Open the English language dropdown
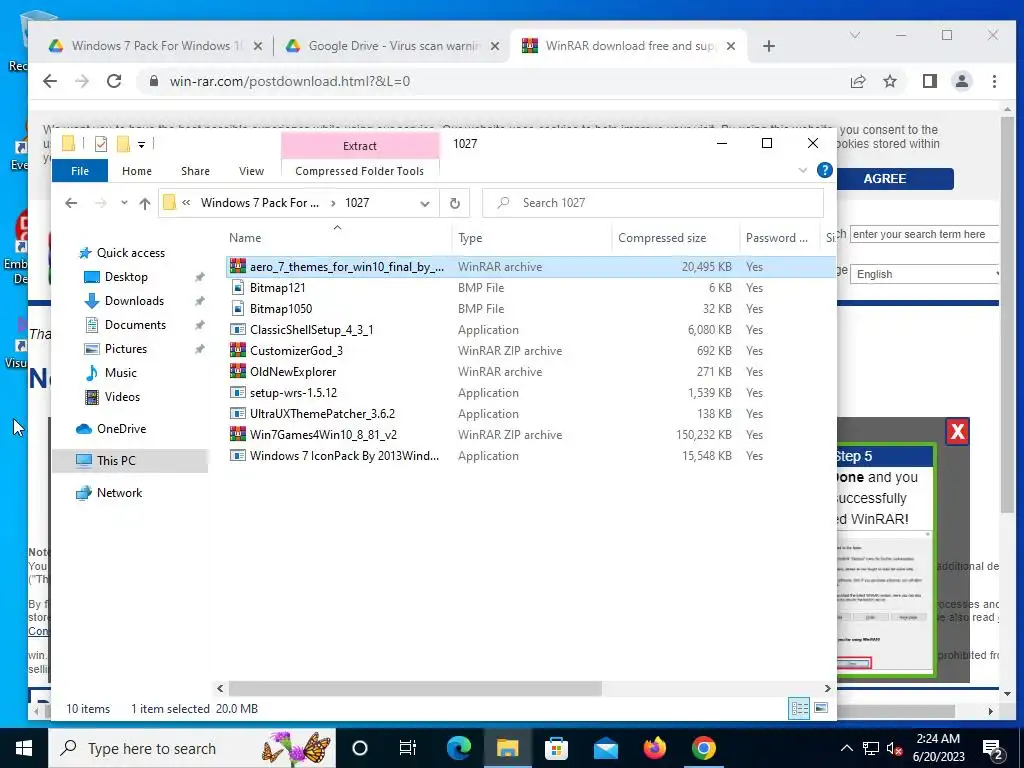The height and width of the screenshot is (768, 1024). (925, 274)
